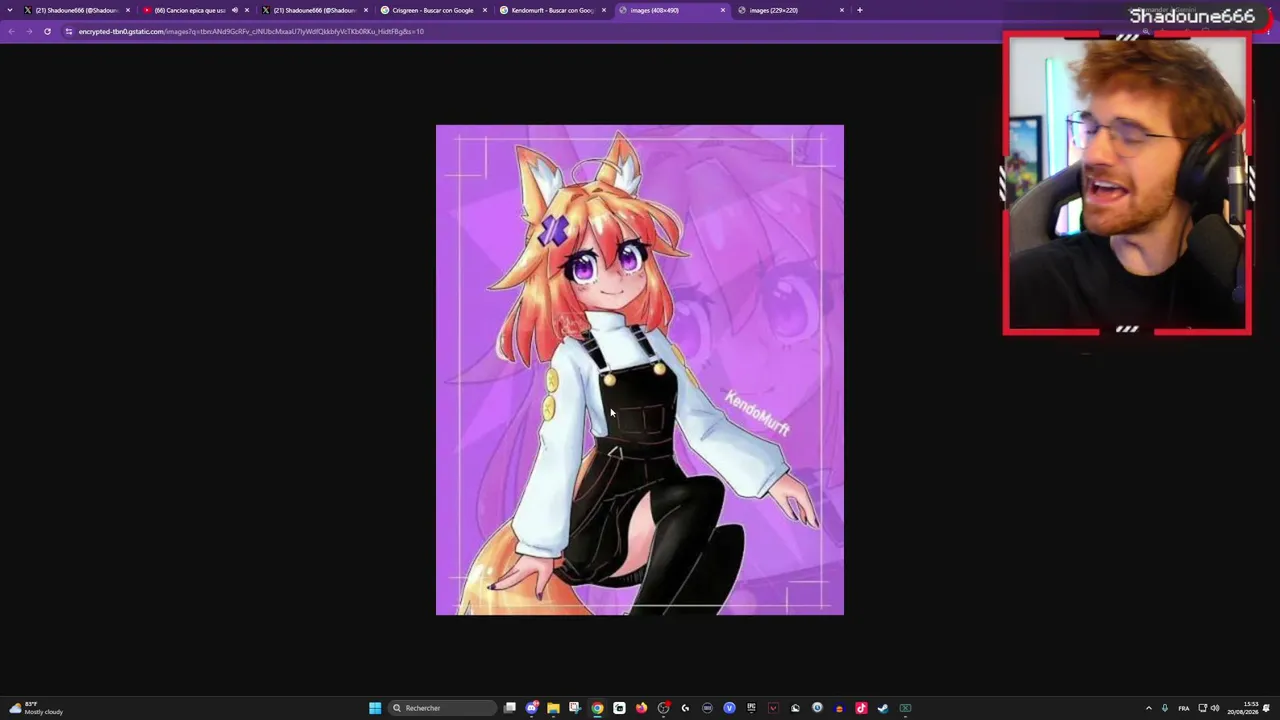Switch to the Kendomurft Google search tab
Image resolution: width=1280 pixels, height=720 pixels.
tap(552, 10)
